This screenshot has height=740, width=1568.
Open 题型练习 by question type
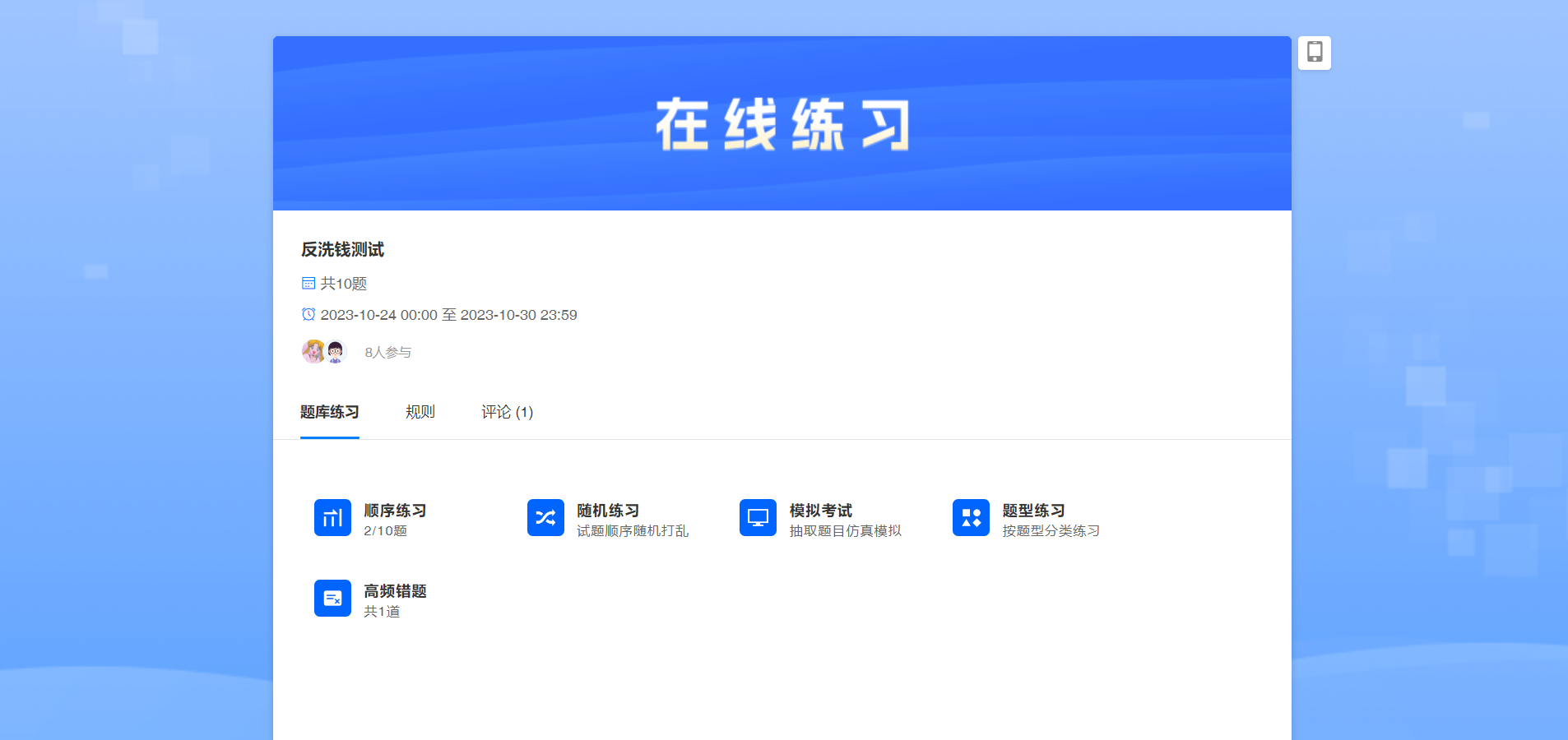[1033, 511]
